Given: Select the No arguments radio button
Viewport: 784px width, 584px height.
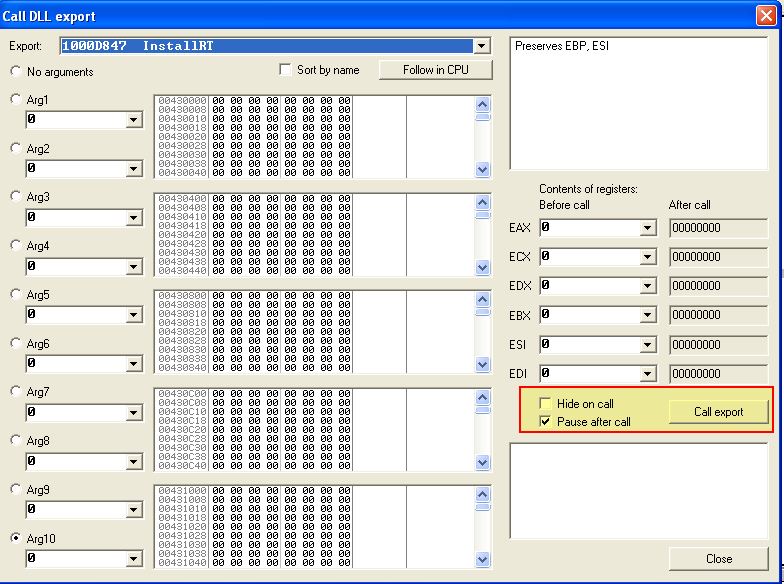Looking at the screenshot, I should [16, 72].
